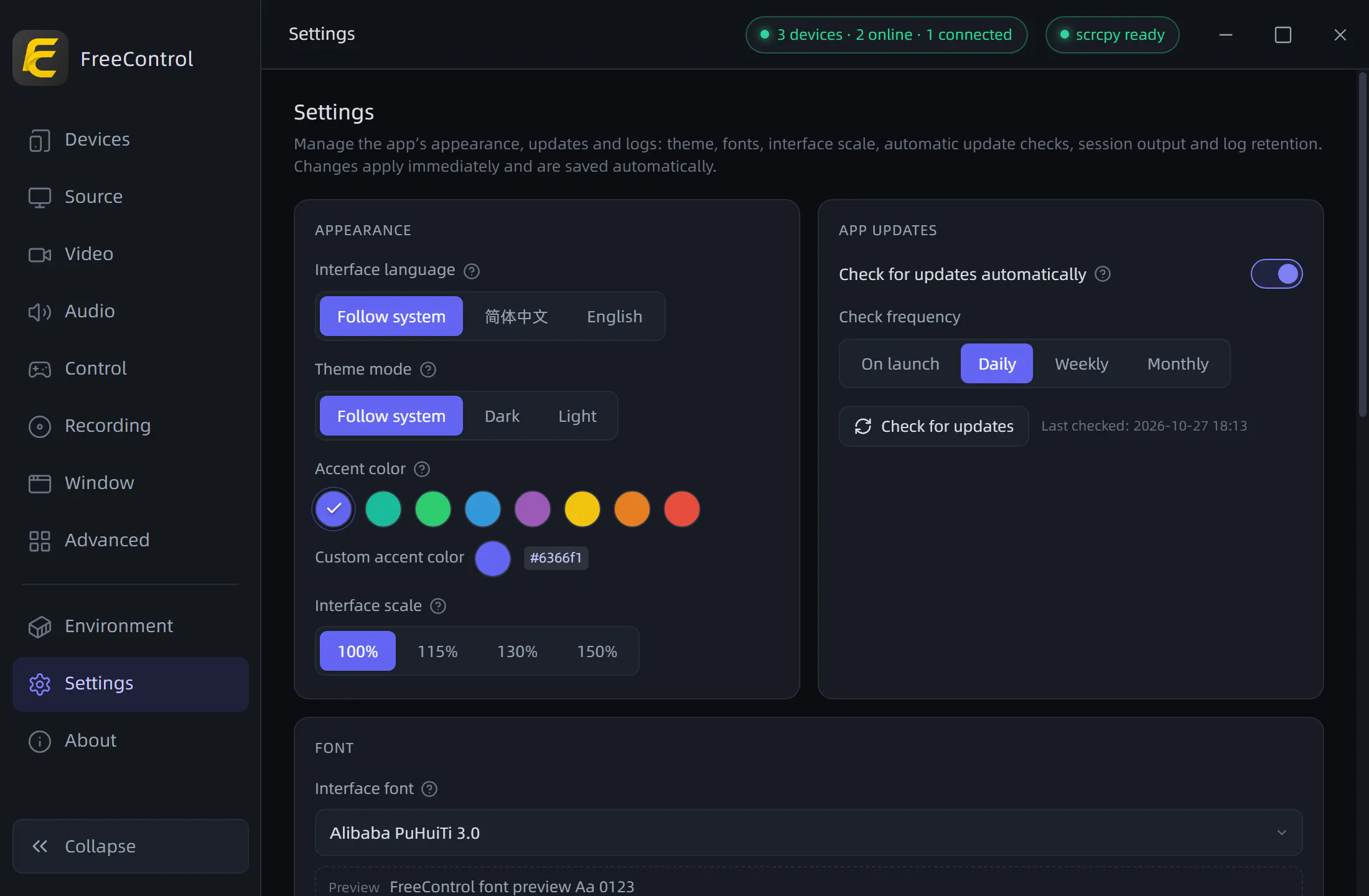Set interface scale to 150%
The height and width of the screenshot is (896, 1369).
click(x=597, y=651)
